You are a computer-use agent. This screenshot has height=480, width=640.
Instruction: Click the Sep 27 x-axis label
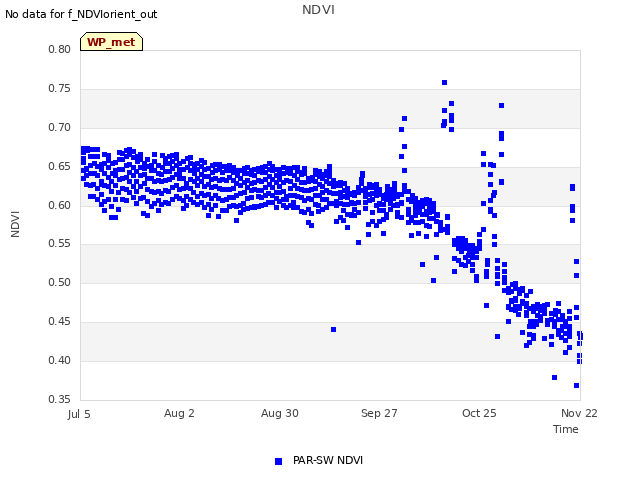[x=379, y=413]
